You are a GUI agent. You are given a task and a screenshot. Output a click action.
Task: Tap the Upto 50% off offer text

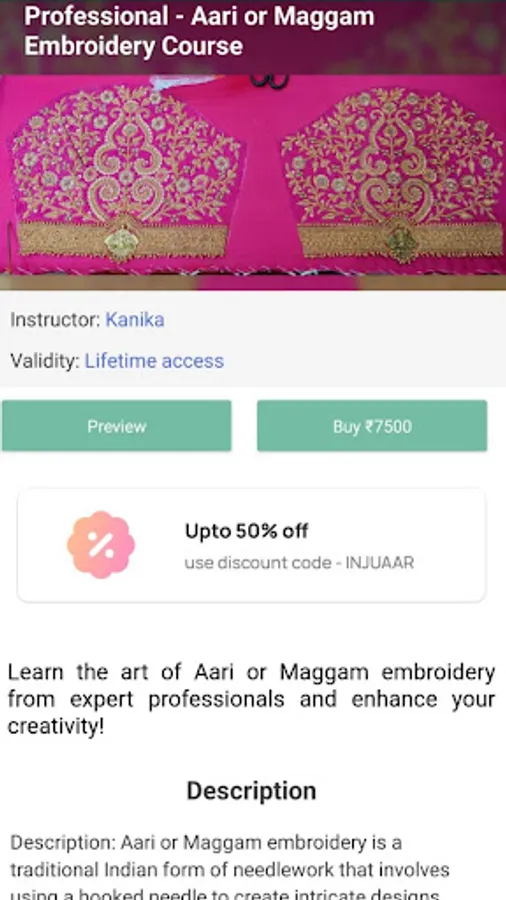point(246,531)
